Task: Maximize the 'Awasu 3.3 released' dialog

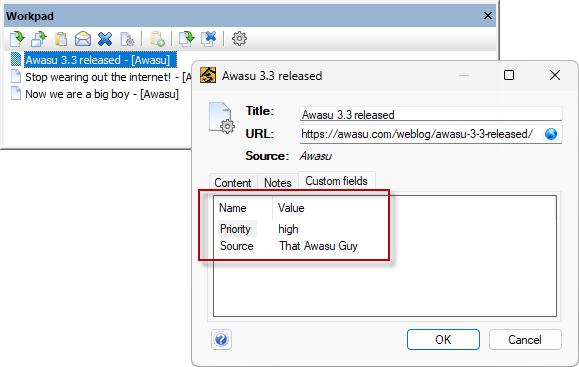Action: (509, 75)
